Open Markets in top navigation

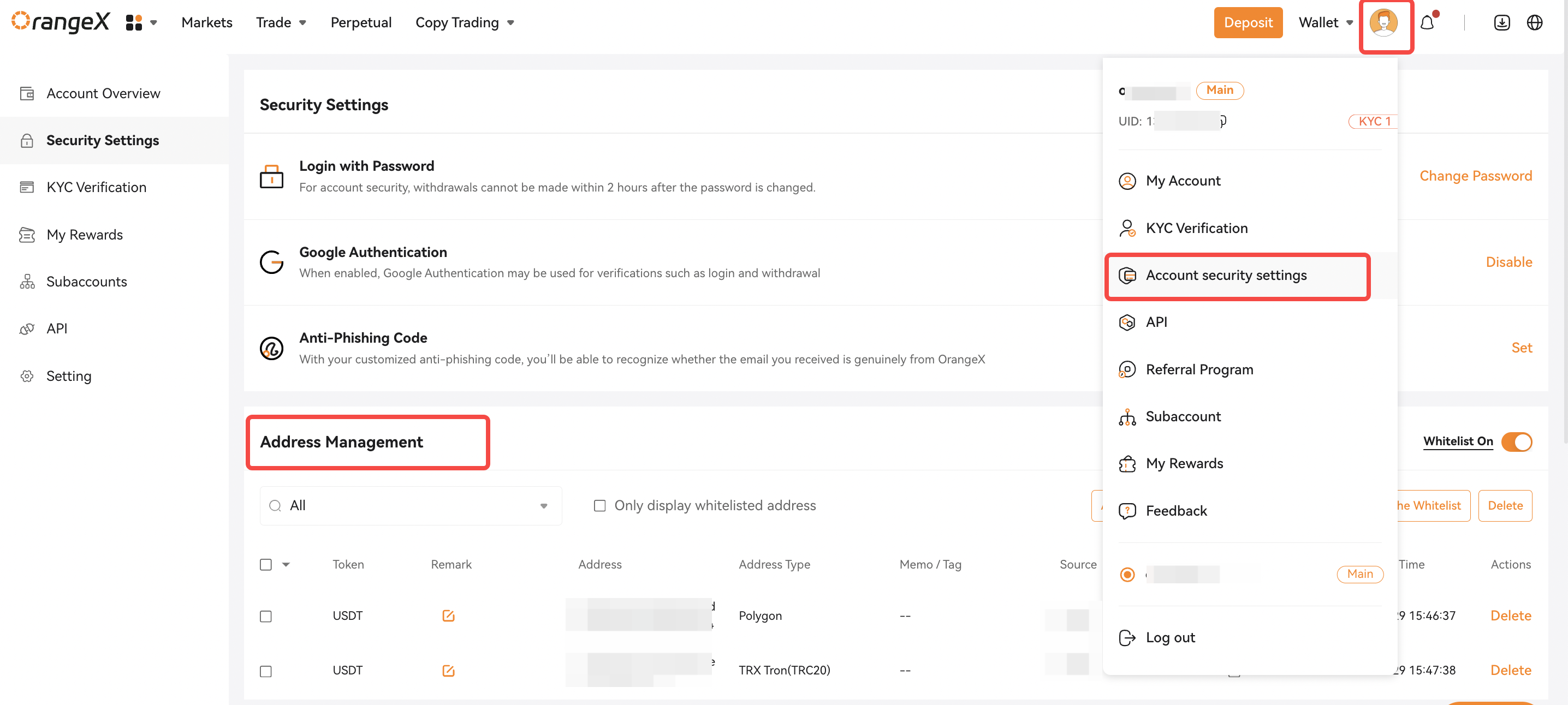[206, 22]
